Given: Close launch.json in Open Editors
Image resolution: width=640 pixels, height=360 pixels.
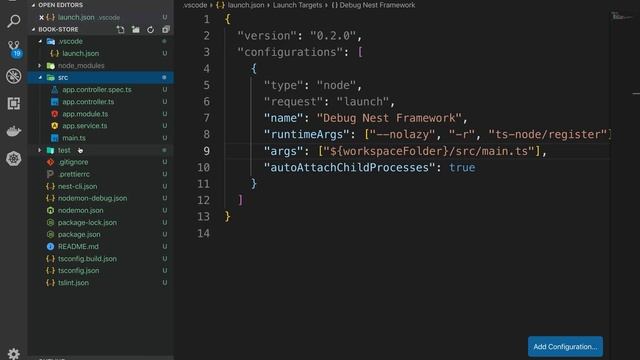Looking at the screenshot, I should [41, 17].
